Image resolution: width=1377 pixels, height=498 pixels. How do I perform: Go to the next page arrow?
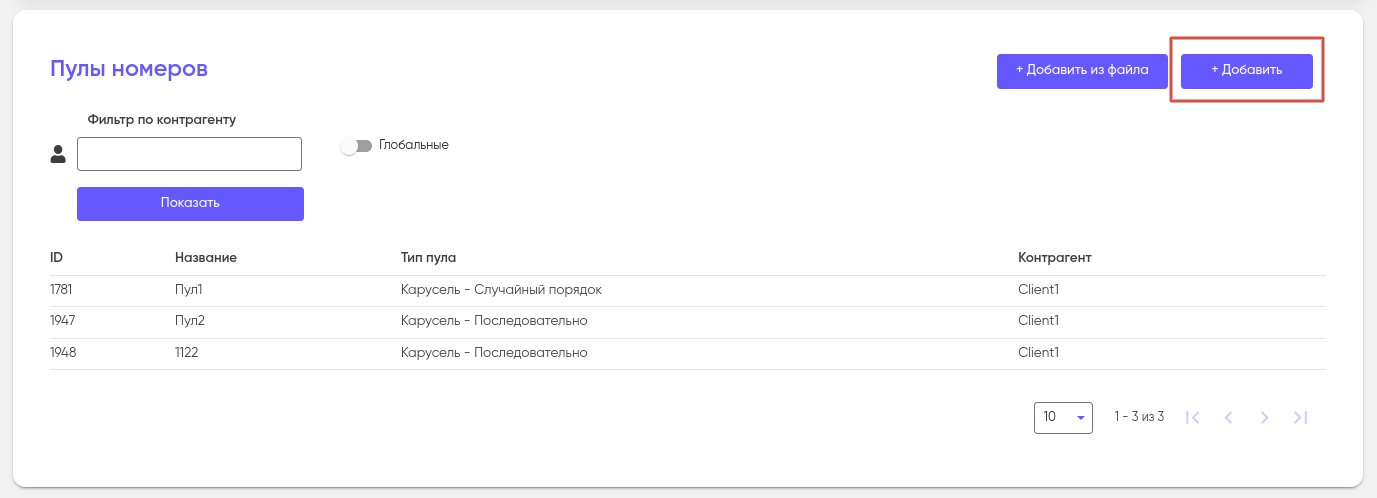click(1264, 417)
